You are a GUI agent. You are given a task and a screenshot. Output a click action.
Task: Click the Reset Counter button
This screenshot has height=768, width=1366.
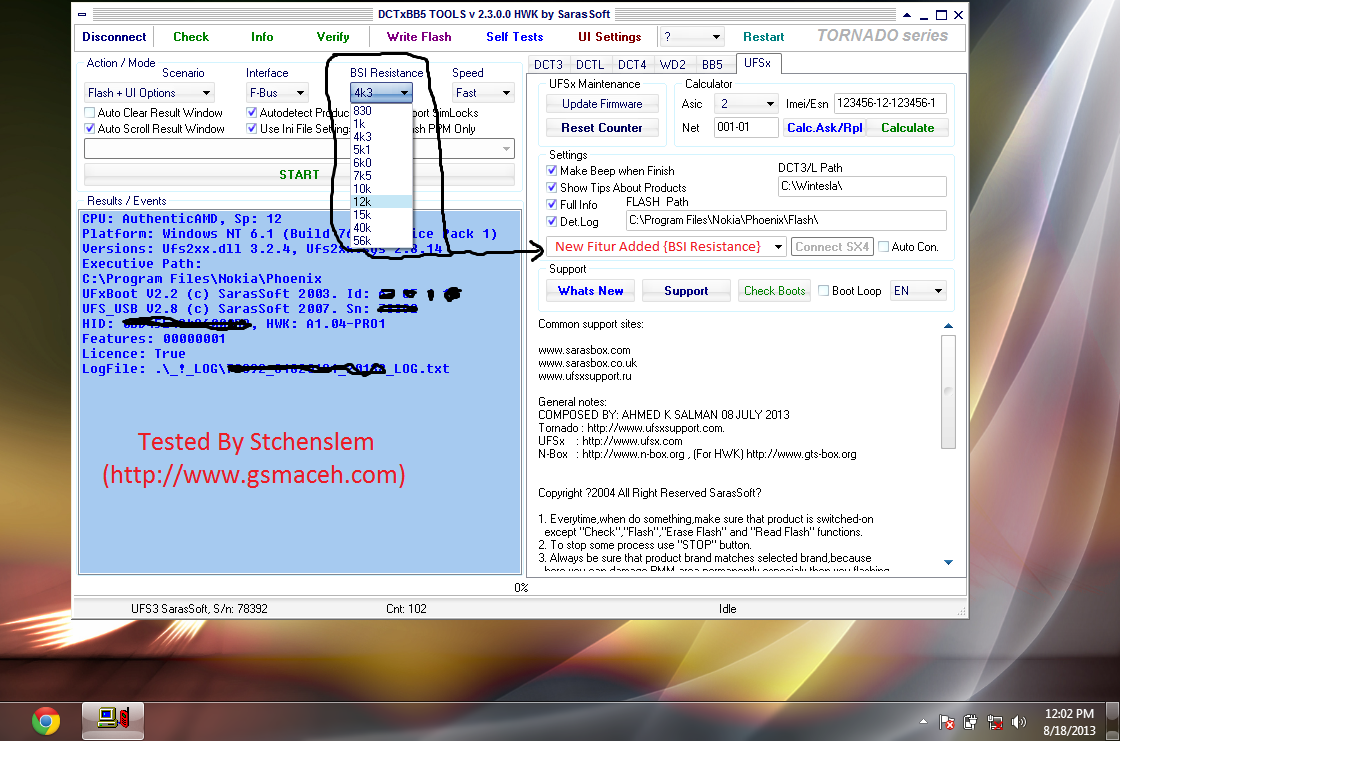tap(602, 128)
